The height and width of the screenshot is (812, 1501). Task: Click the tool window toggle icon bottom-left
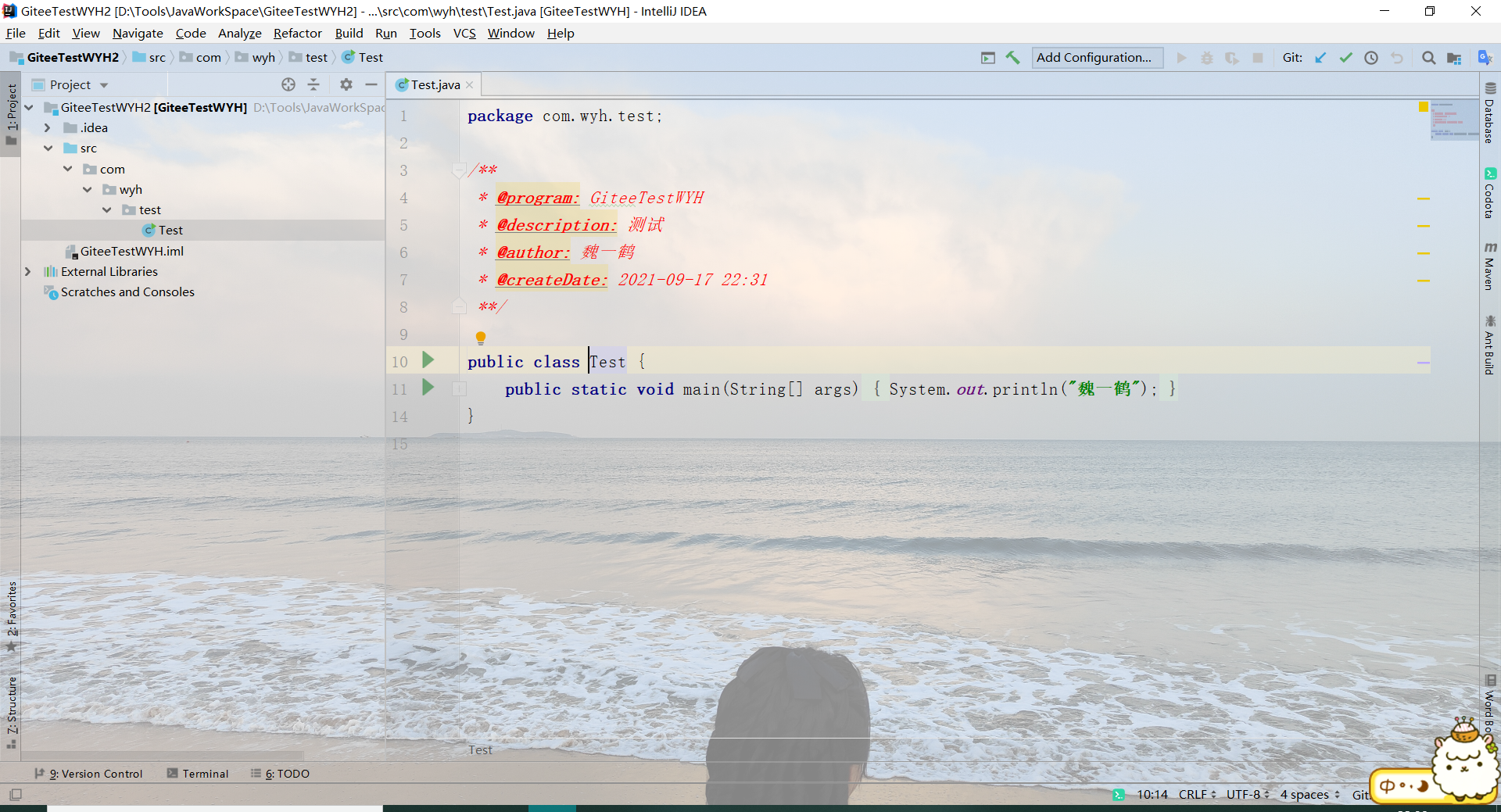tap(16, 794)
